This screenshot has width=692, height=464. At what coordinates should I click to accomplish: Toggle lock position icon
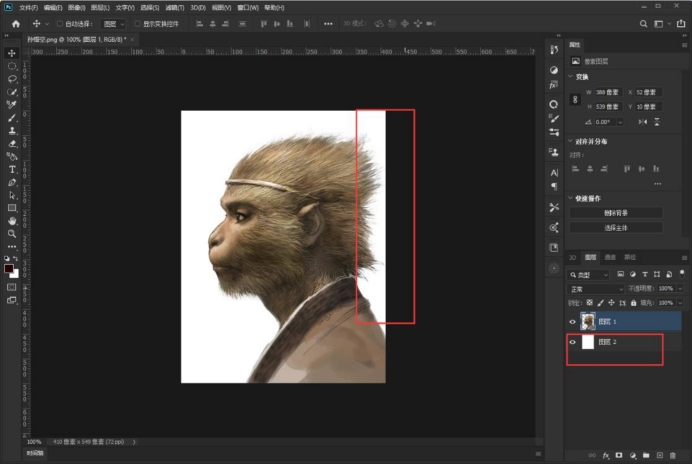(611, 303)
